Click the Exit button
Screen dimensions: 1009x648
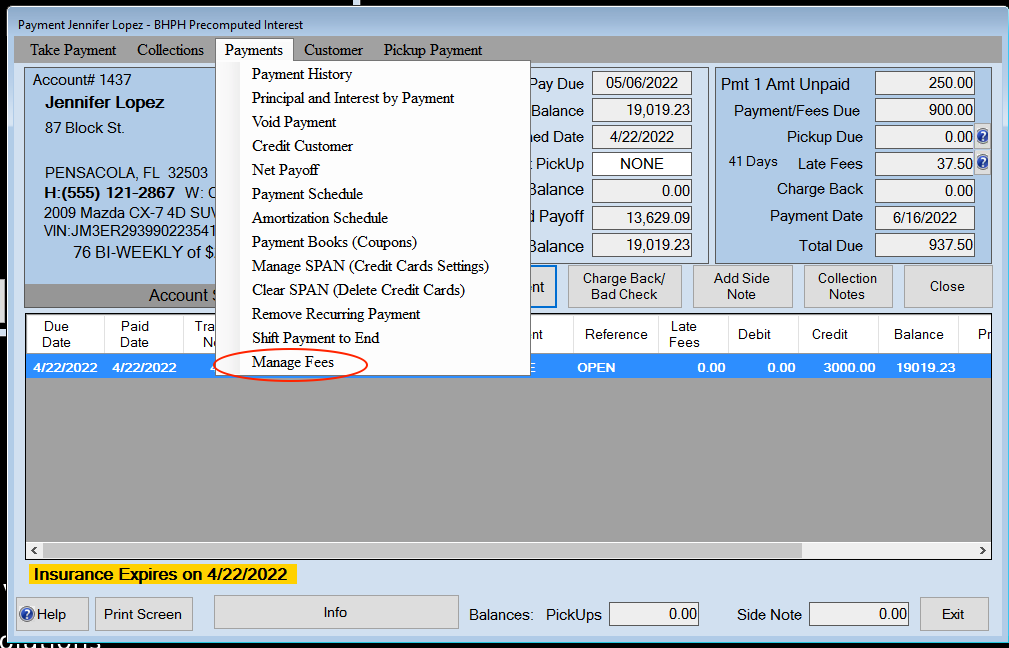point(953,614)
